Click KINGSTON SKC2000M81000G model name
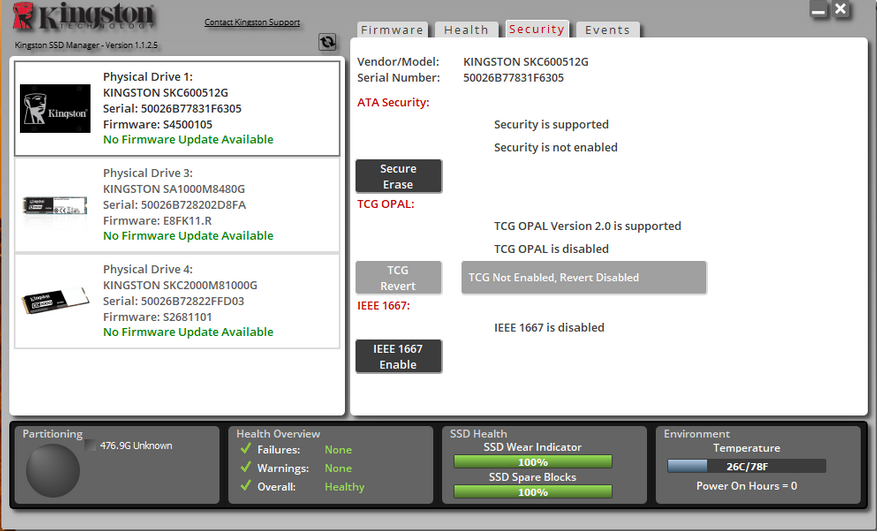 [x=180, y=285]
